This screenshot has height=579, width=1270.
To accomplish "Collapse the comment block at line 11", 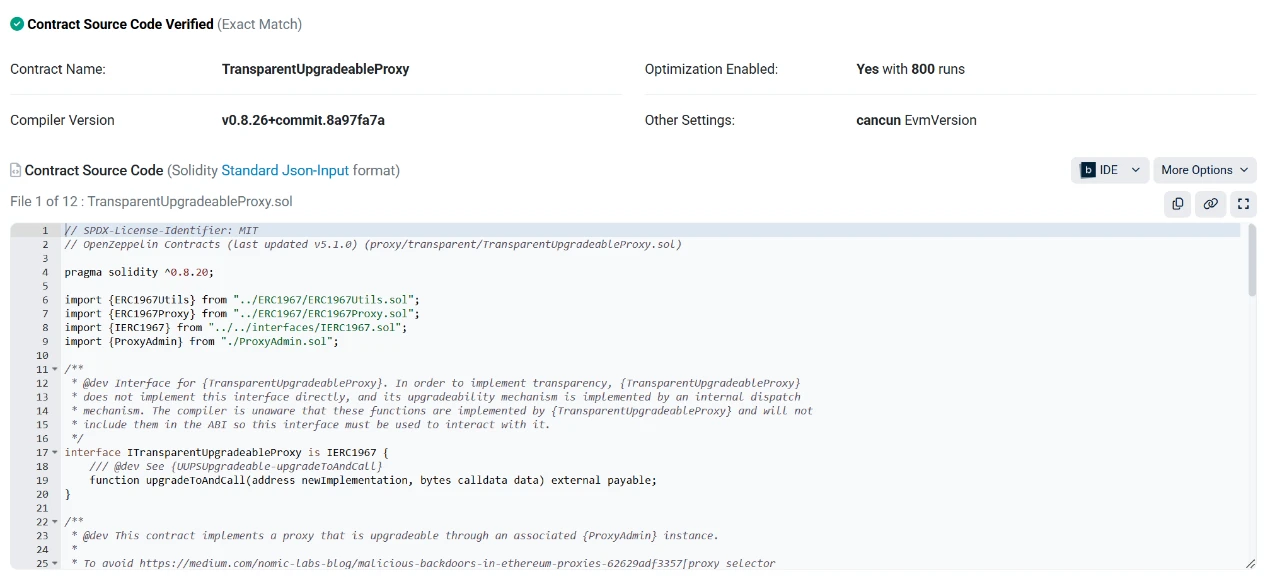I will click(55, 370).
